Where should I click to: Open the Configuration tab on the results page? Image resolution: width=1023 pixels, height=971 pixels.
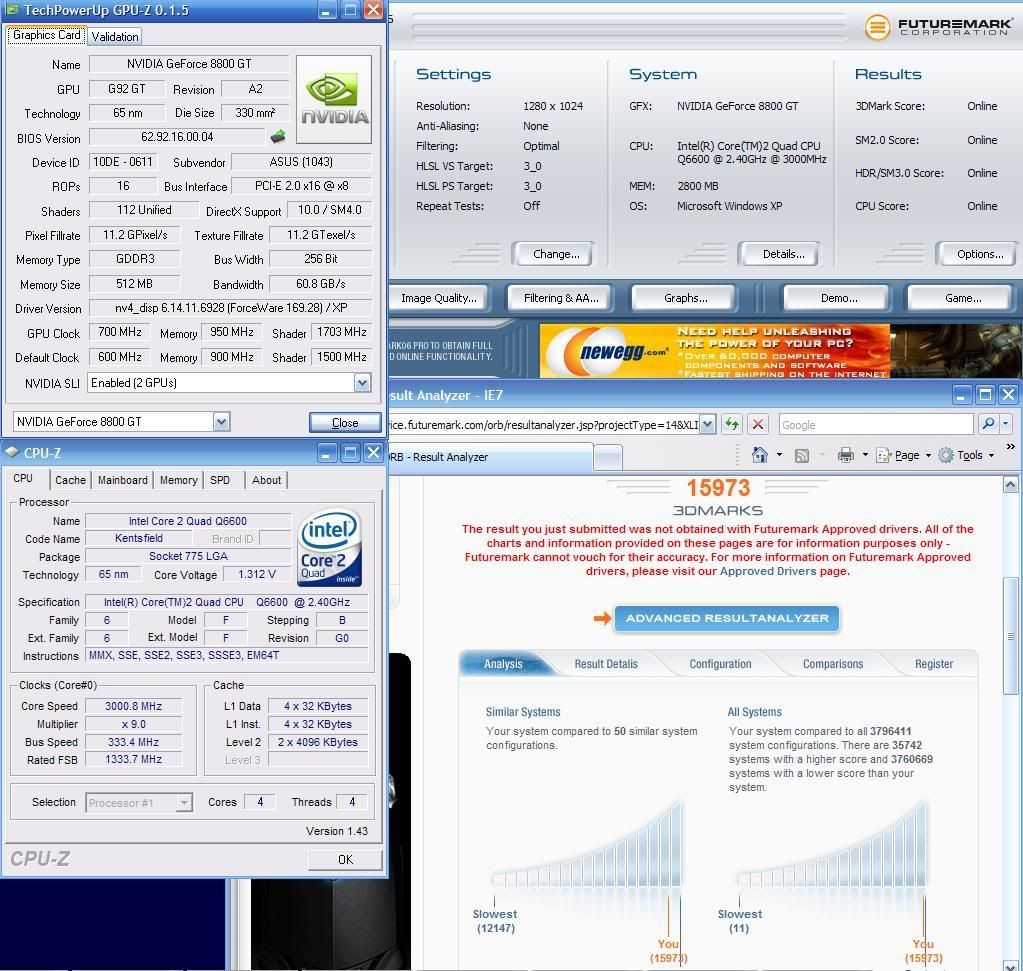coord(720,664)
